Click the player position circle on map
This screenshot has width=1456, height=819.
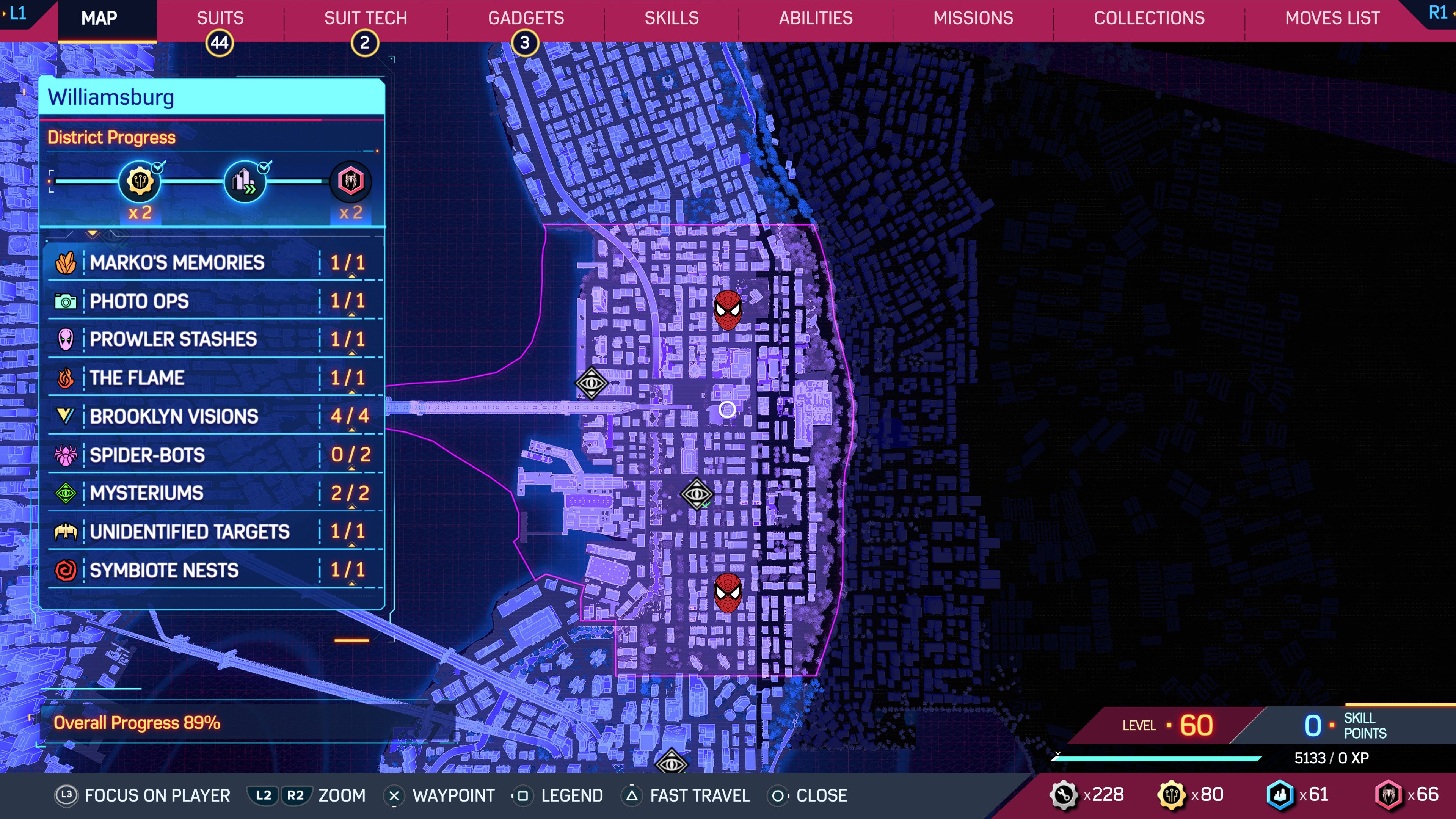point(728,409)
